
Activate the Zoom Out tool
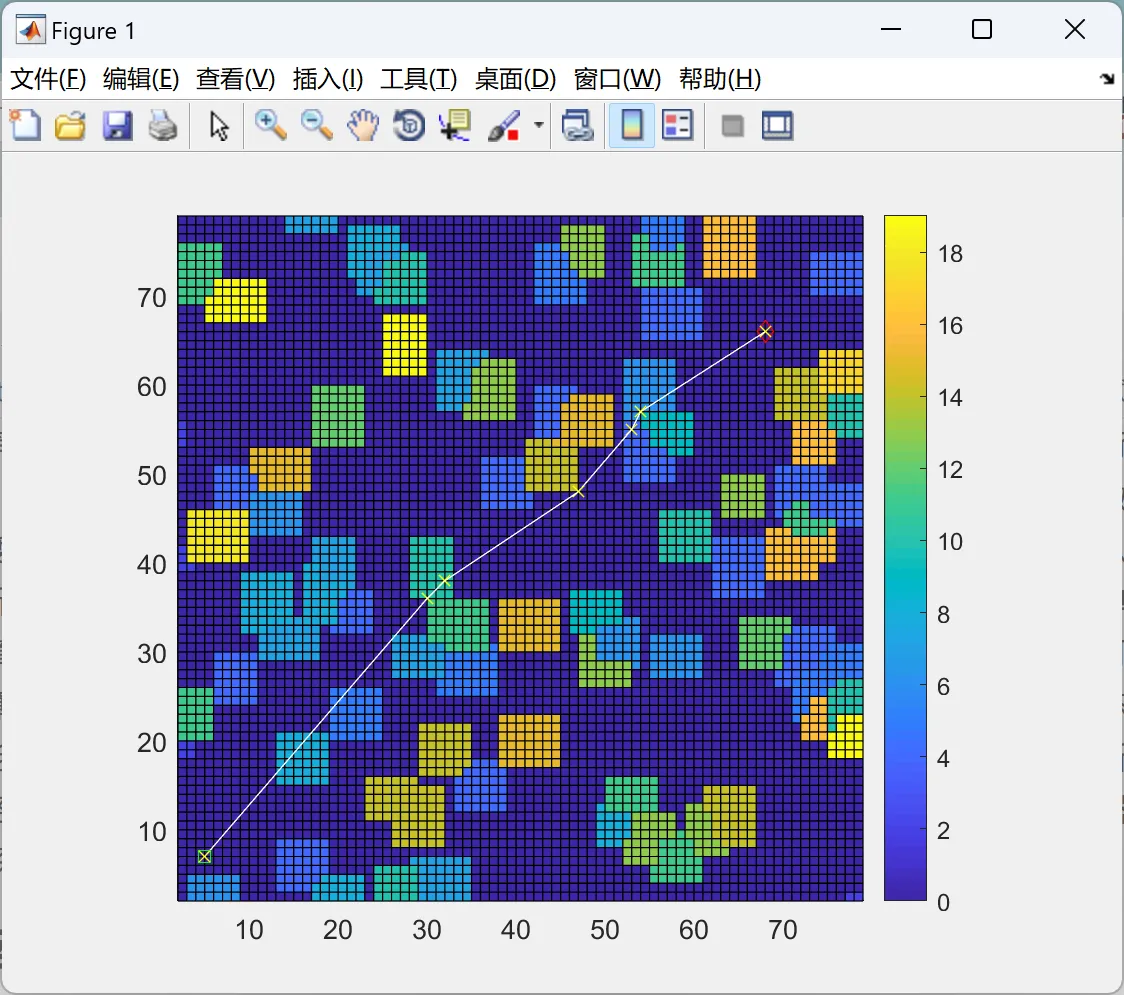click(x=316, y=125)
